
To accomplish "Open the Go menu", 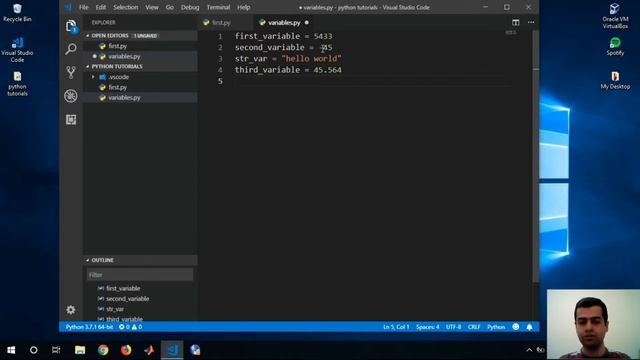I will (170, 7).
